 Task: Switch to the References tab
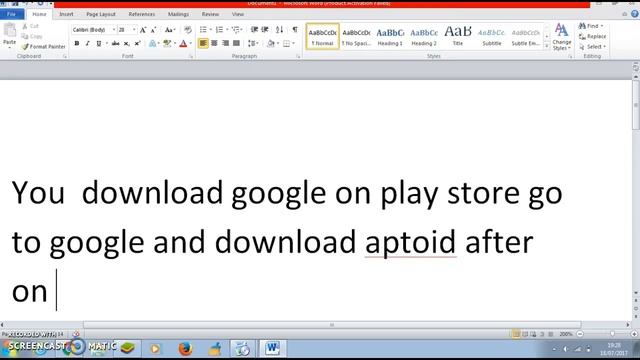coord(142,14)
